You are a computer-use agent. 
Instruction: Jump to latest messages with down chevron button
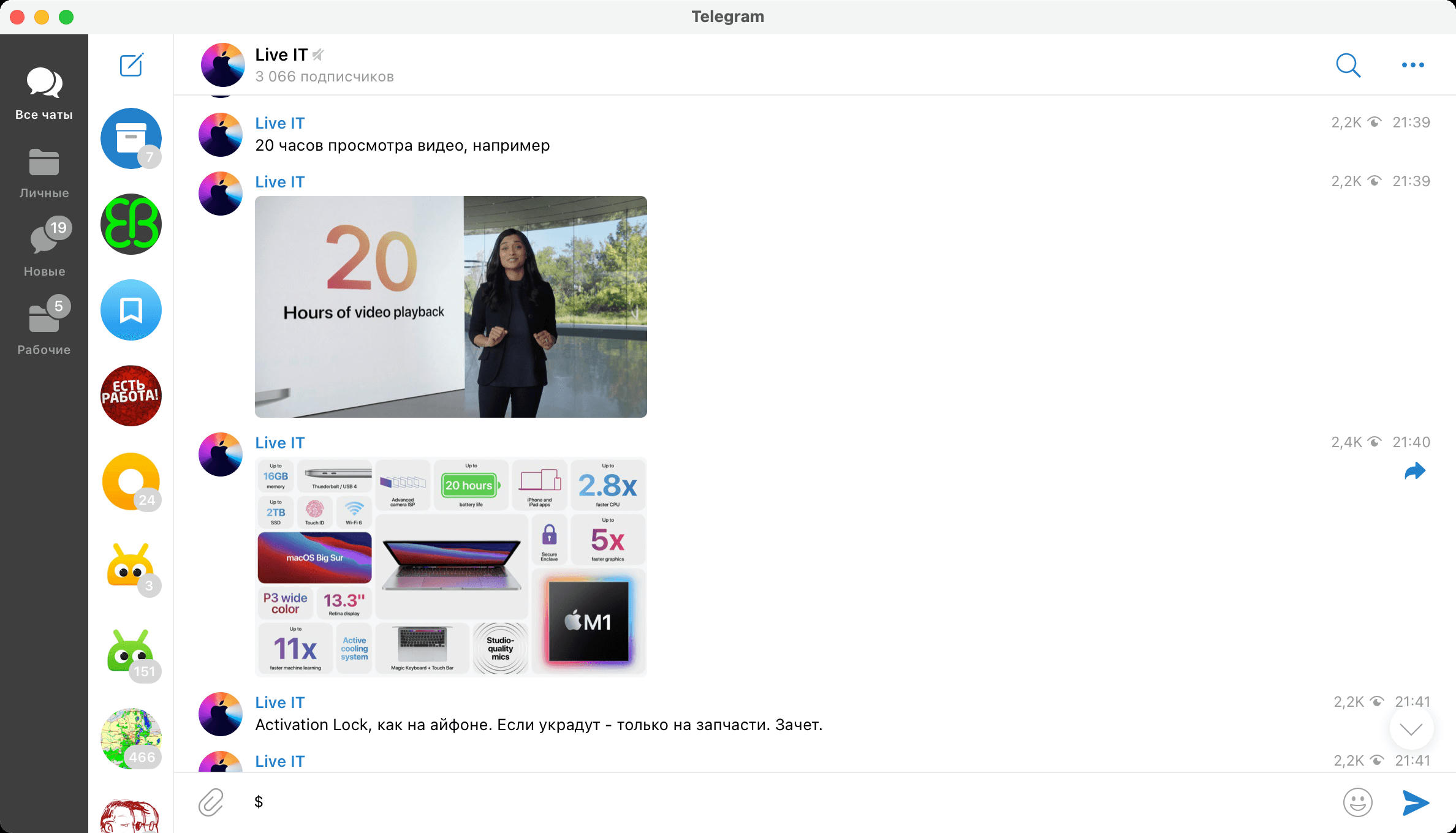(x=1412, y=729)
